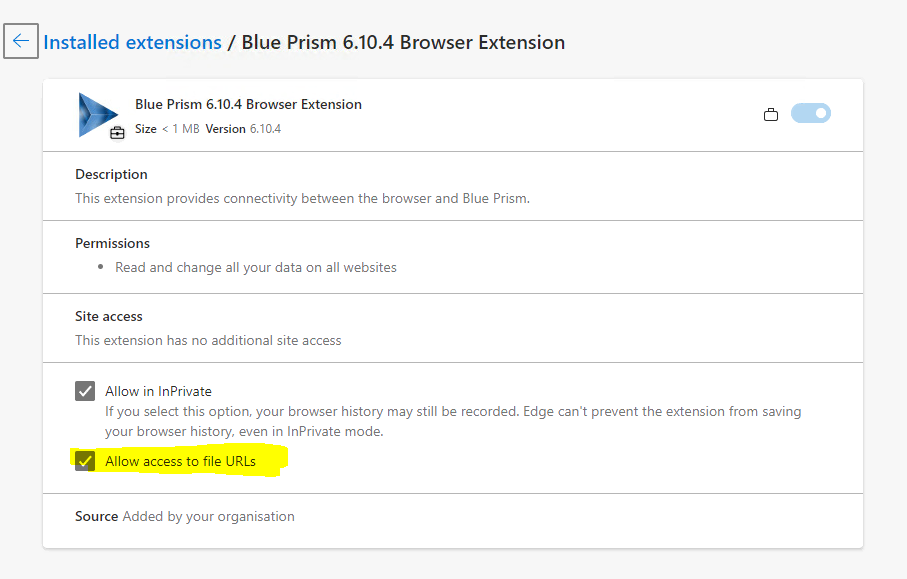The width and height of the screenshot is (907, 579).
Task: Click the 'Read and change all your data' permission
Action: click(256, 267)
